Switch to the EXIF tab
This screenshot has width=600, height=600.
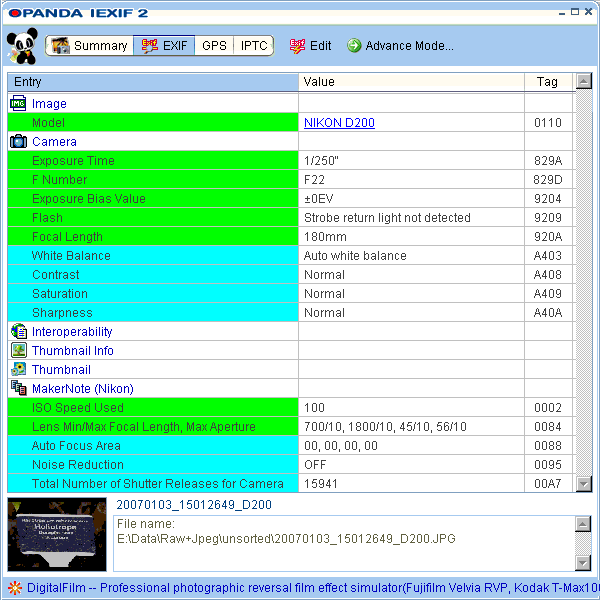(164, 46)
